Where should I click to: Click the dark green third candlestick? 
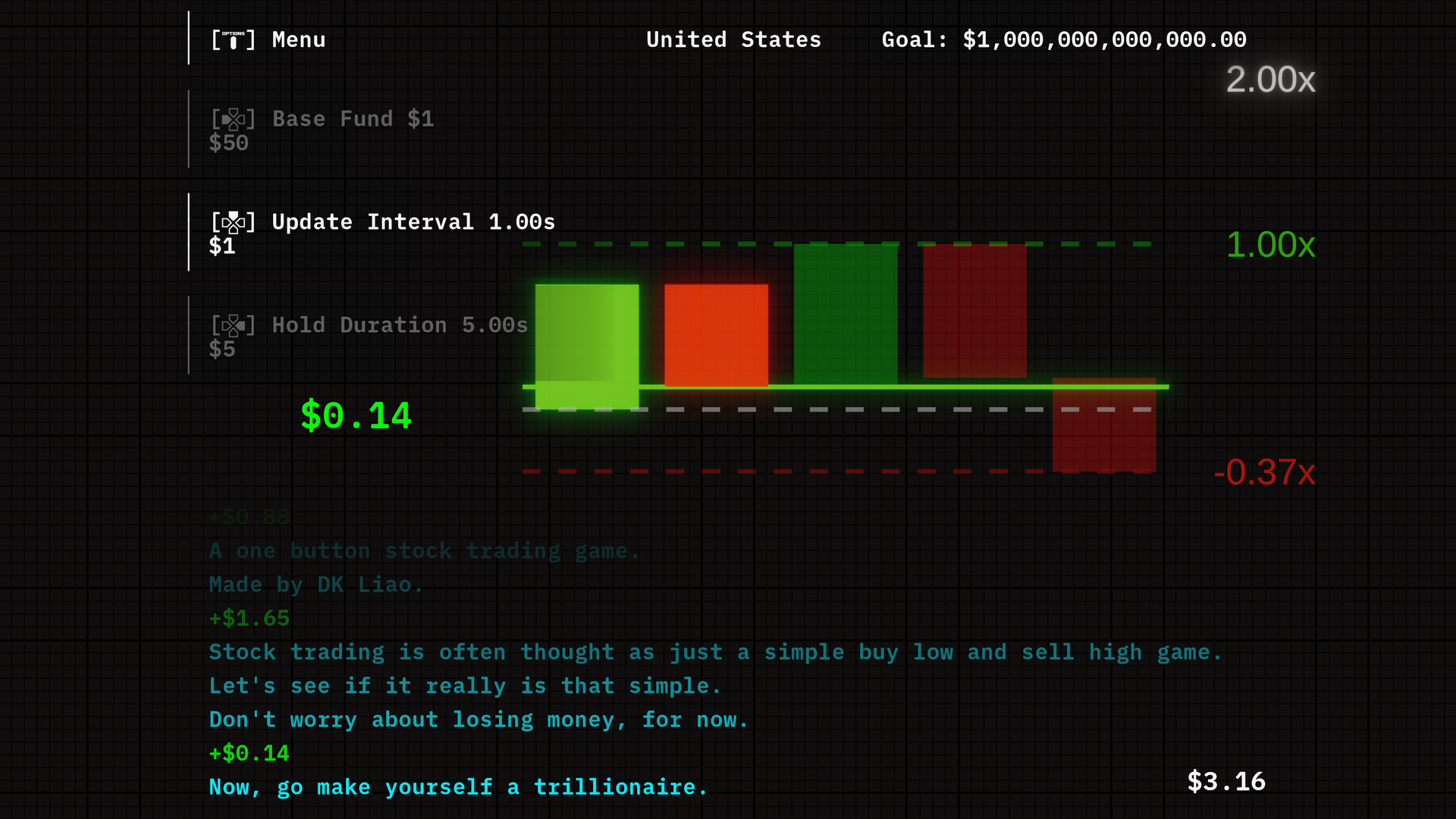point(845,313)
